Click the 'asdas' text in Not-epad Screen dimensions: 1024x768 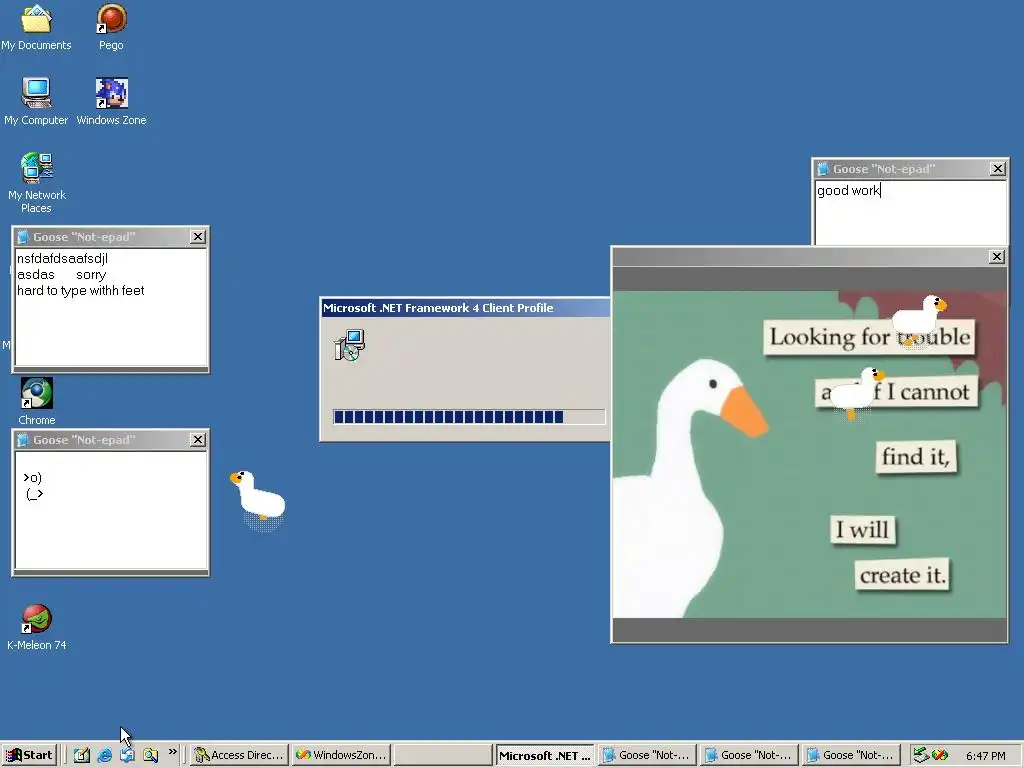tap(36, 275)
